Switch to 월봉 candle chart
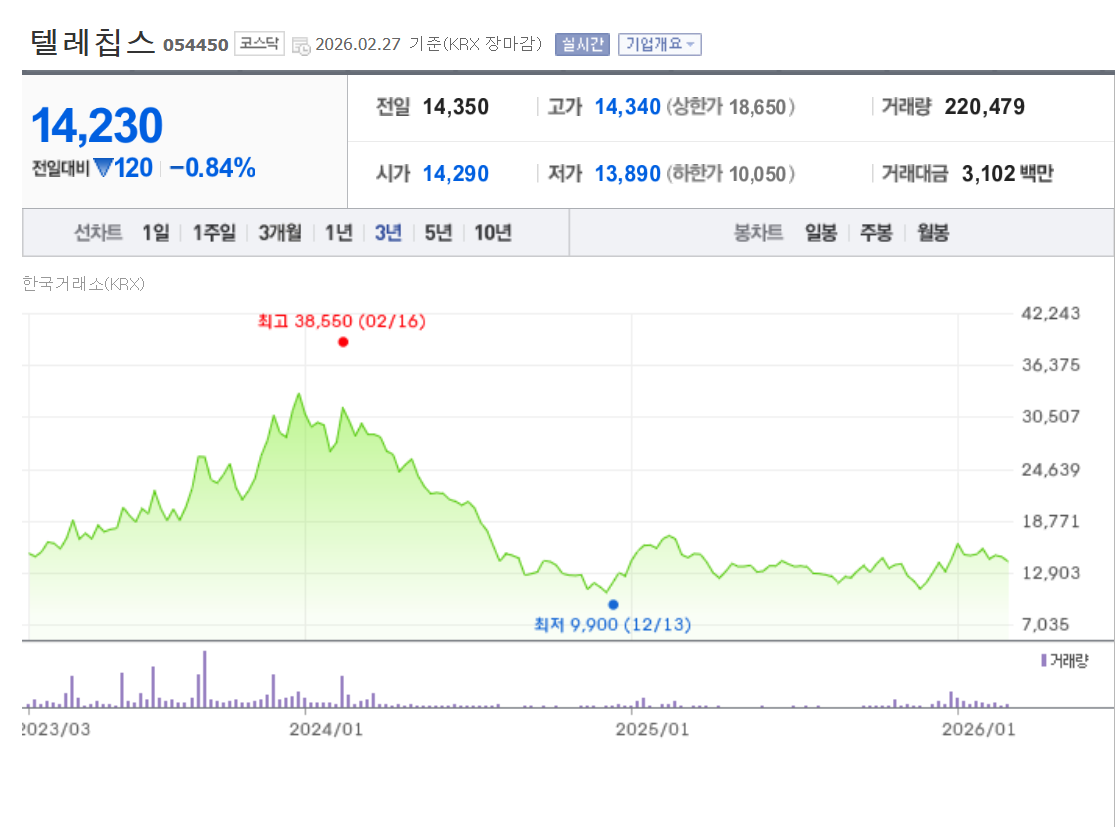The image size is (1115, 827). pos(933,233)
